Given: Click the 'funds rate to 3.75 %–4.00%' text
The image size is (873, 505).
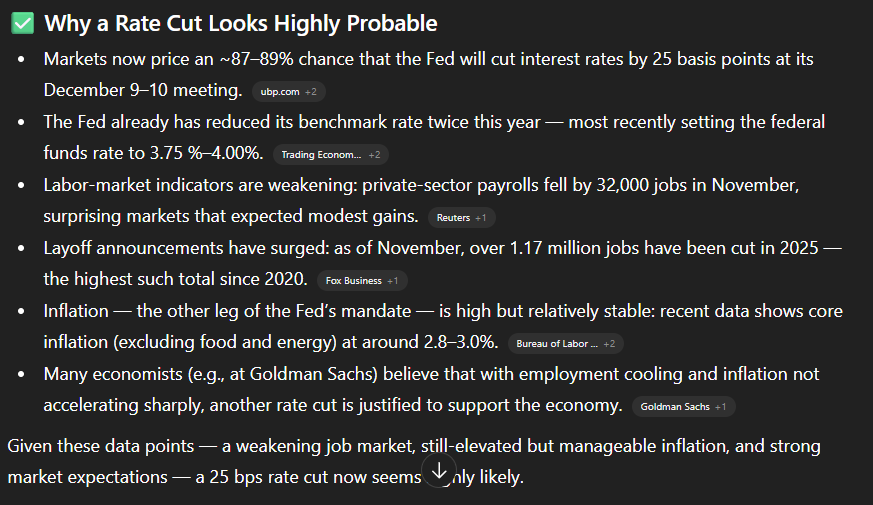Looking at the screenshot, I should tap(153, 153).
